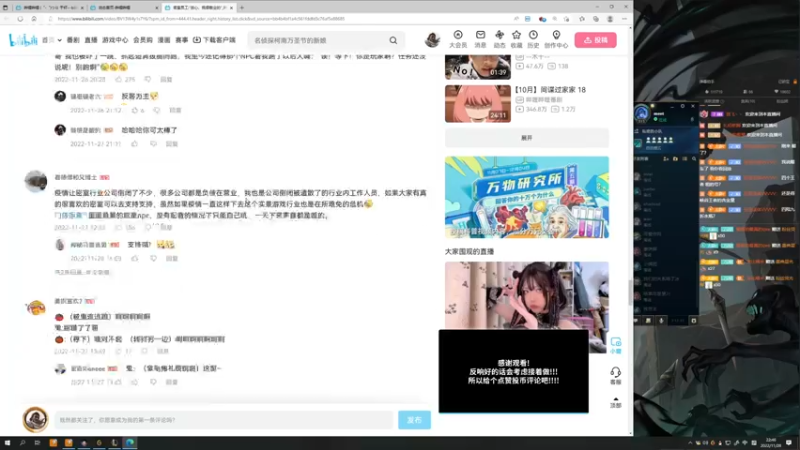Click the magnifier search icon in search box

tap(393, 40)
